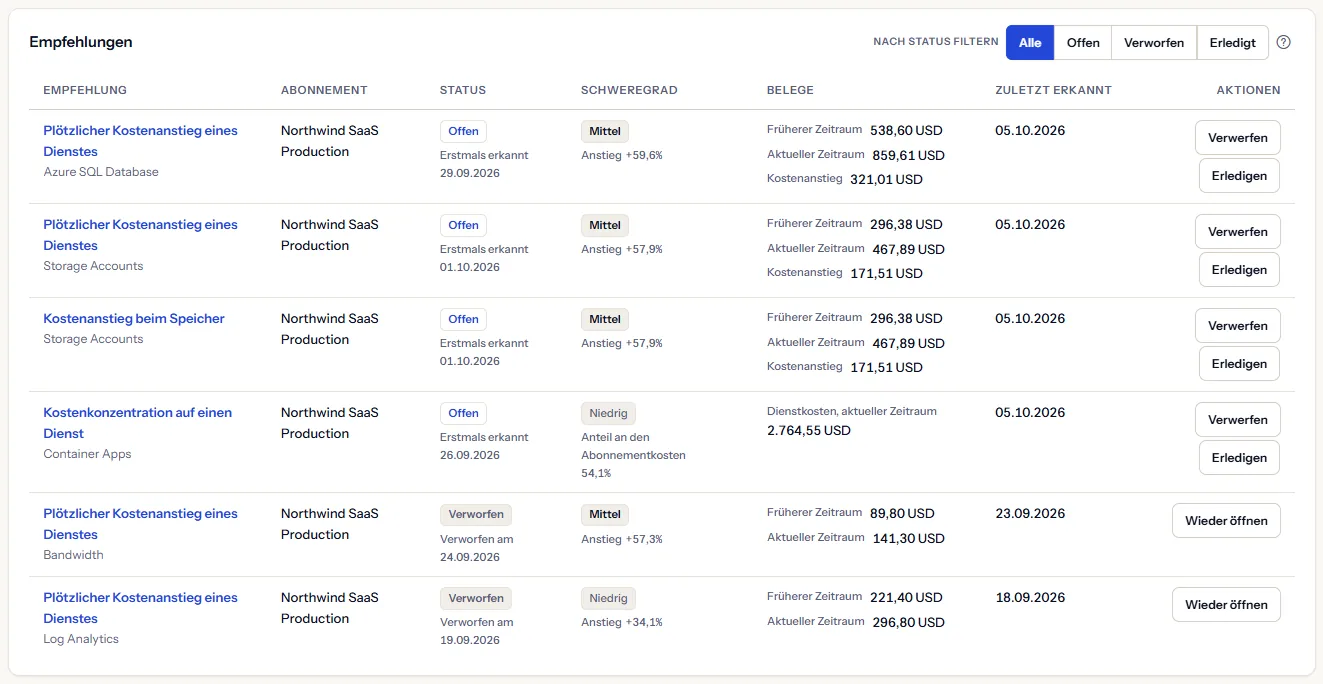
Task: Click the last detected date 18.09.2026
Action: (x=1030, y=598)
